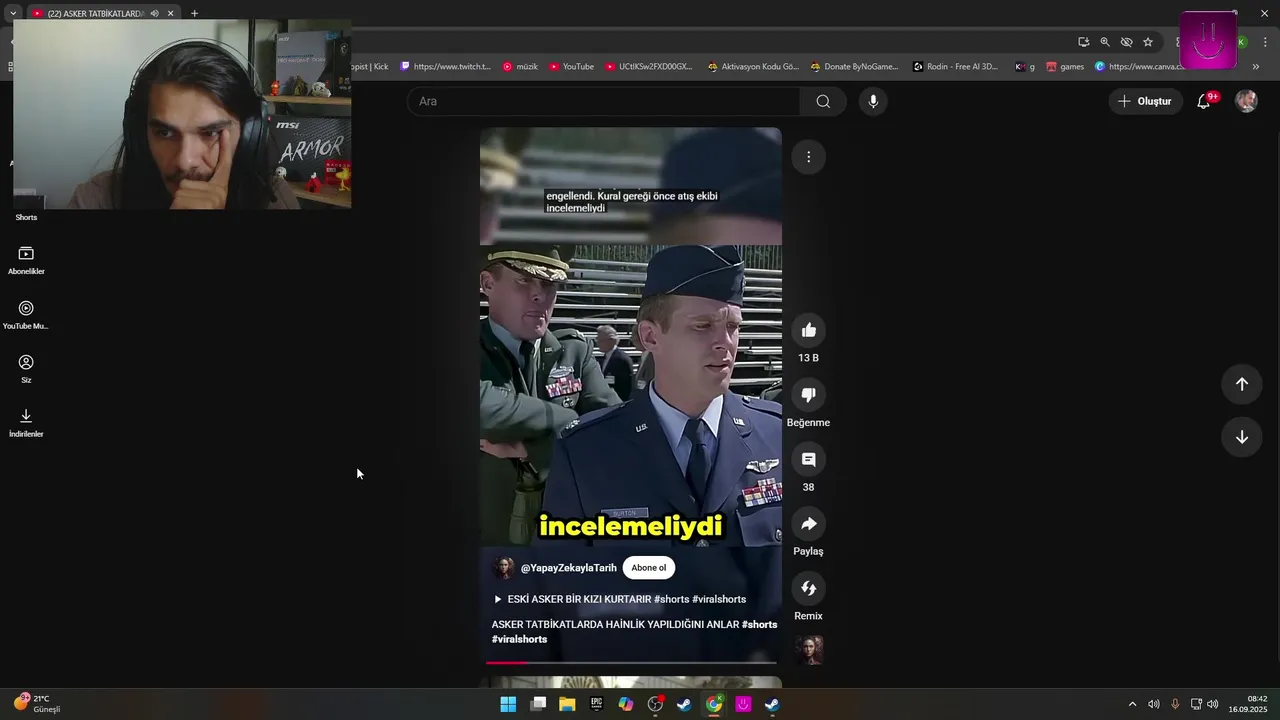
Task: Open Copilot from the taskbar
Action: (x=626, y=704)
